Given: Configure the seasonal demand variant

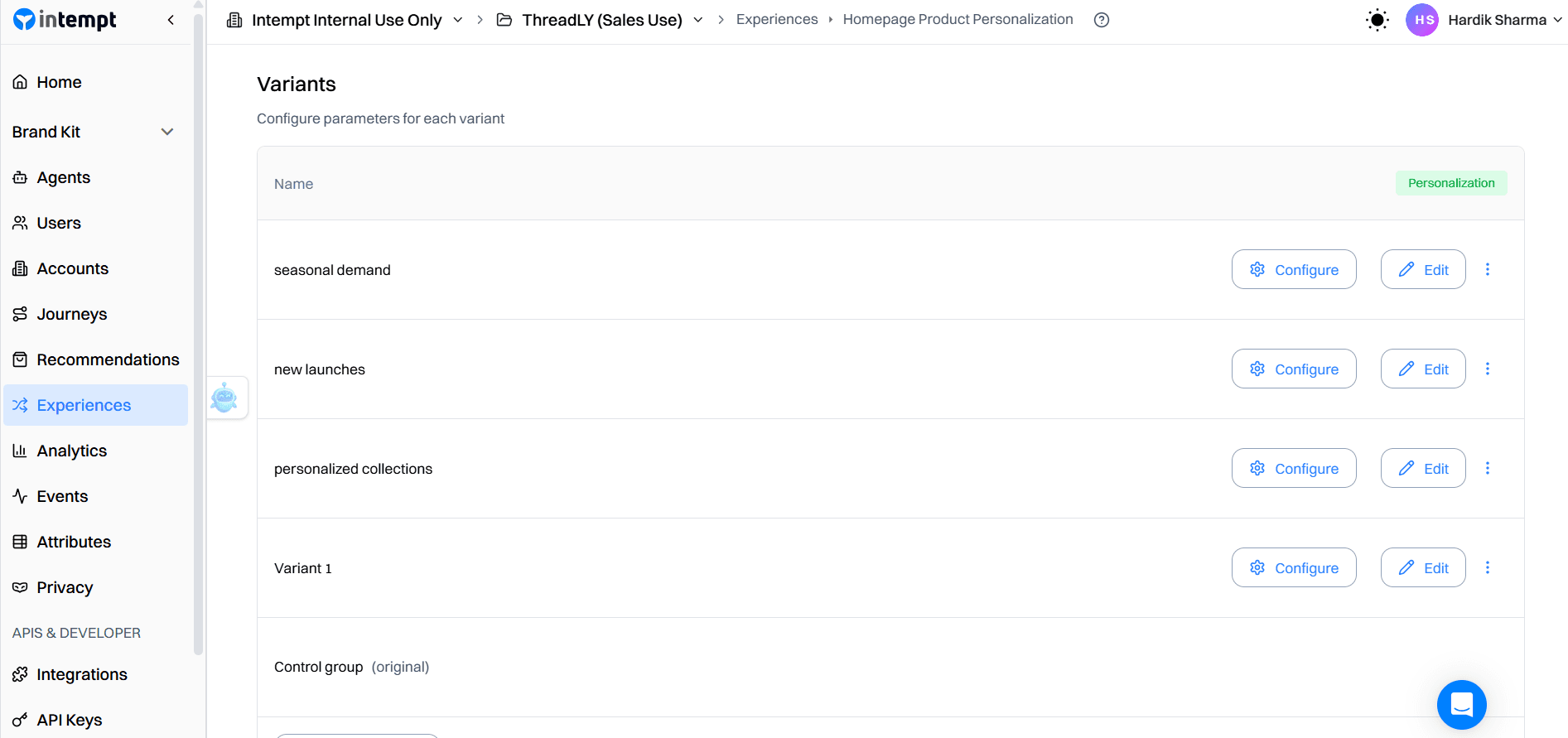Looking at the screenshot, I should tap(1294, 269).
